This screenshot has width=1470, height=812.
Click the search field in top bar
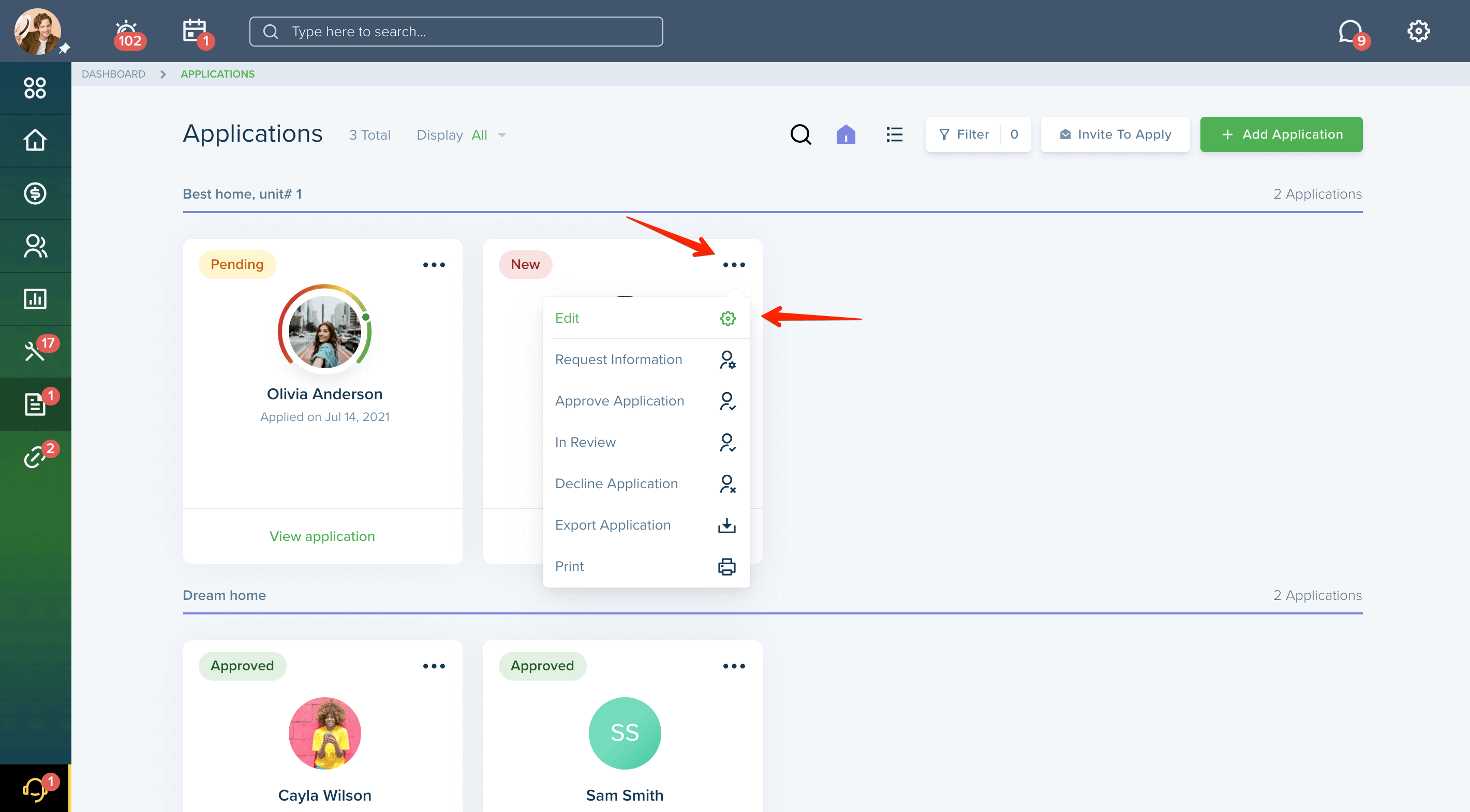(455, 32)
